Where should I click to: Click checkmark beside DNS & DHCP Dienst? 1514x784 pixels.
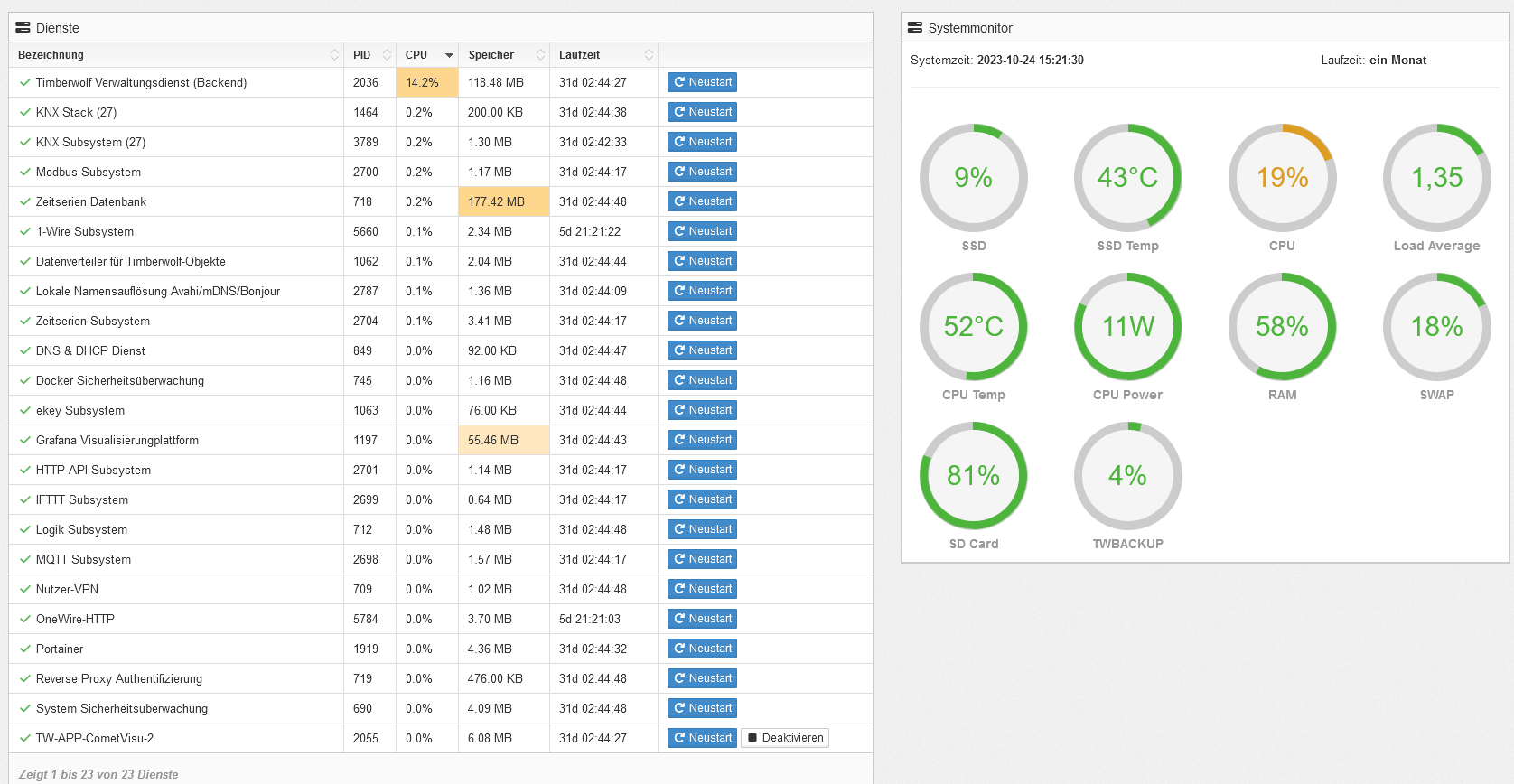[25, 350]
